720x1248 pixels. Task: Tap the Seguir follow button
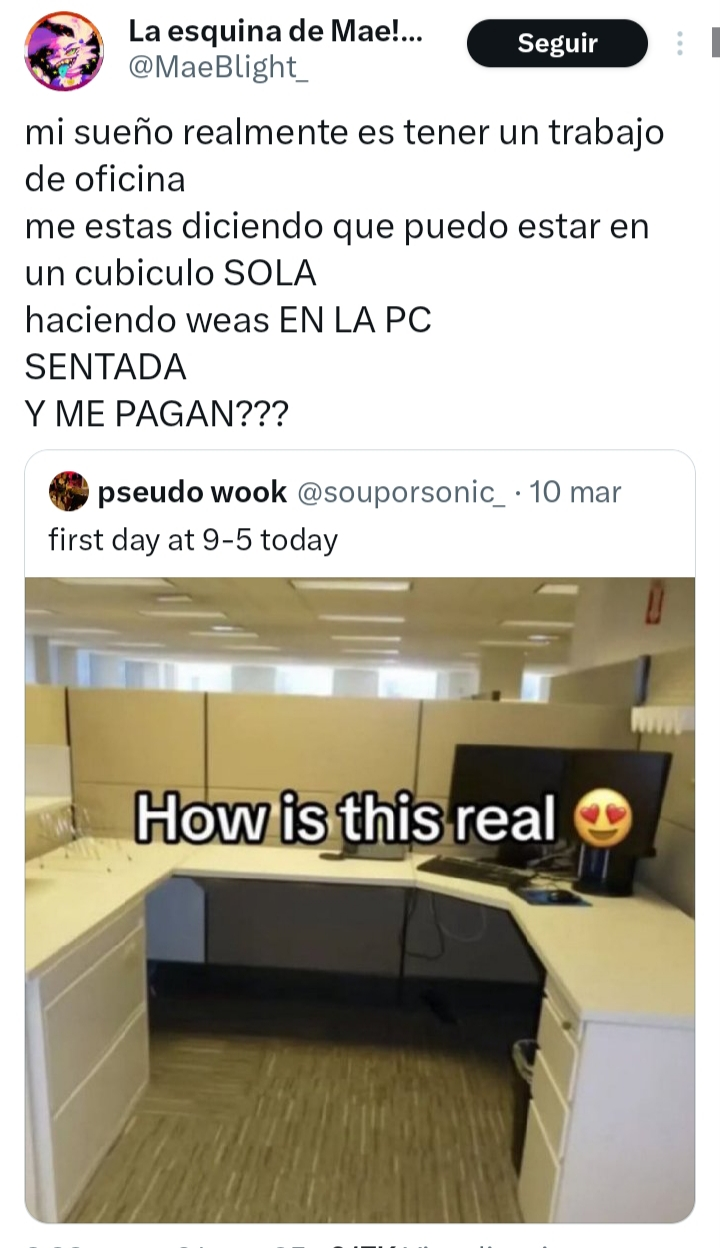click(557, 43)
